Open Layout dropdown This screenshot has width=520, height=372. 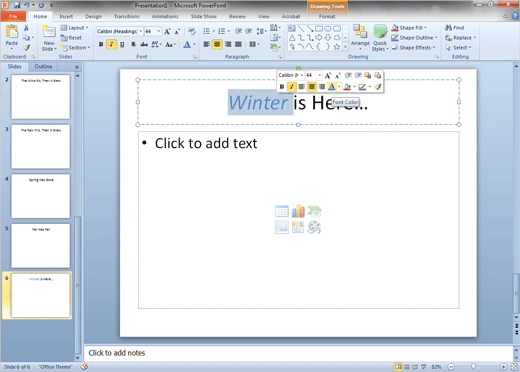pos(75,28)
